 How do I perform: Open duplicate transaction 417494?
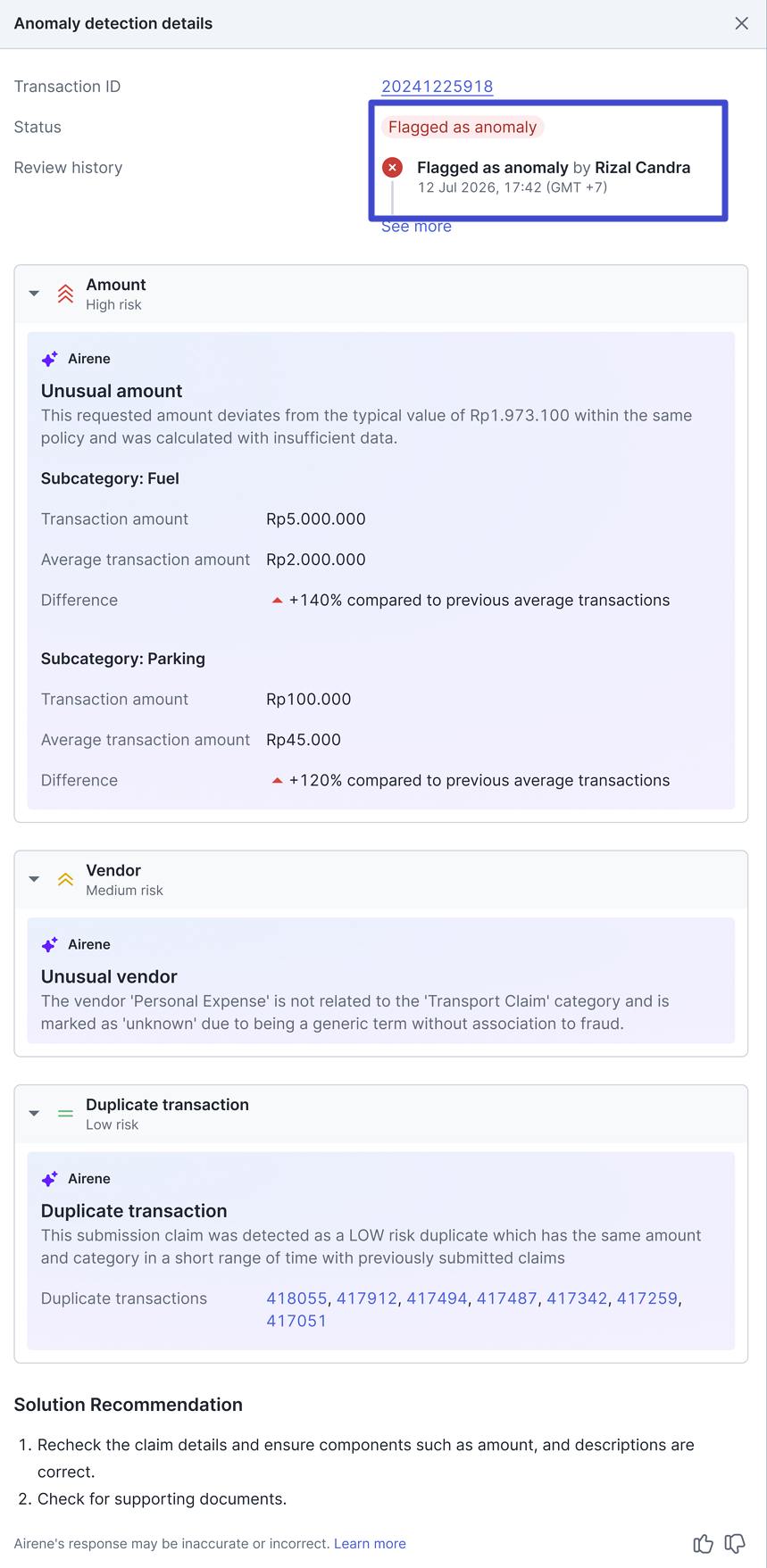click(437, 1298)
